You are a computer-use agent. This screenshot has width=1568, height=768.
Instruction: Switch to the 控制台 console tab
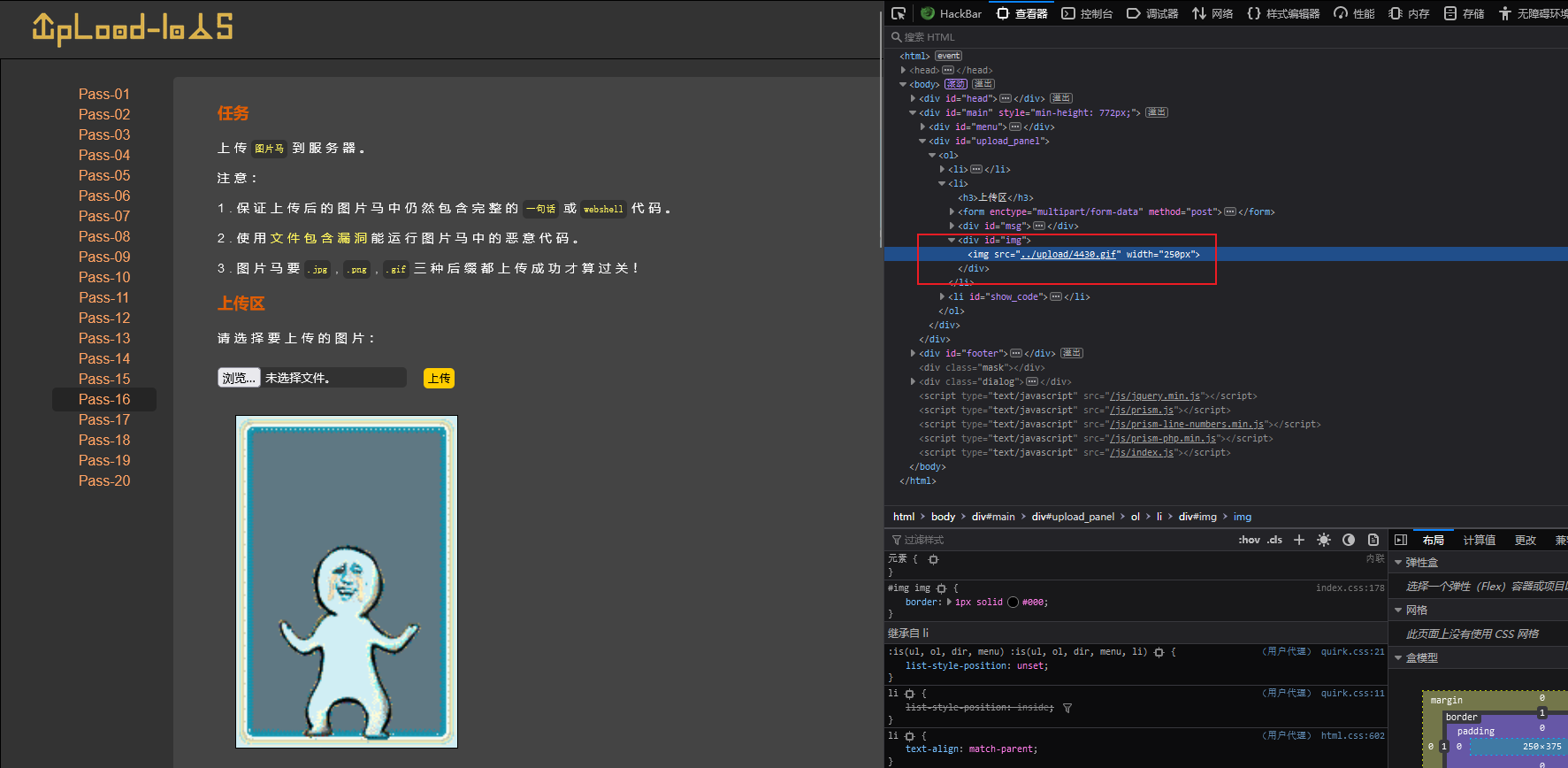[1087, 13]
